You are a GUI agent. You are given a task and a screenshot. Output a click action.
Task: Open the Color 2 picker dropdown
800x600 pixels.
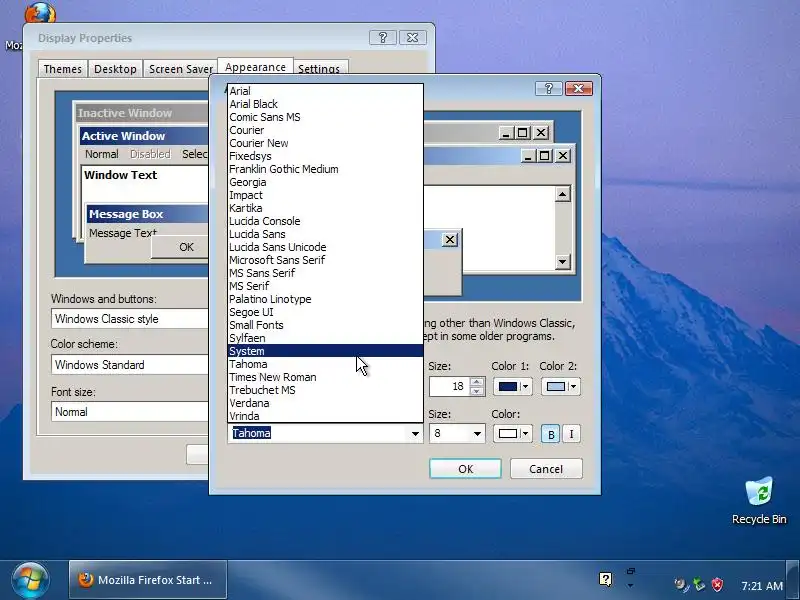pyautogui.click(x=561, y=386)
